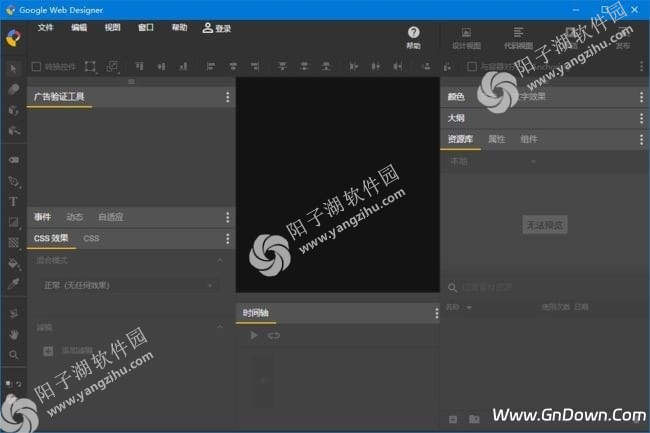Click the distribute left edges icon
Screen dimensions: 650x433
pos(353,66)
